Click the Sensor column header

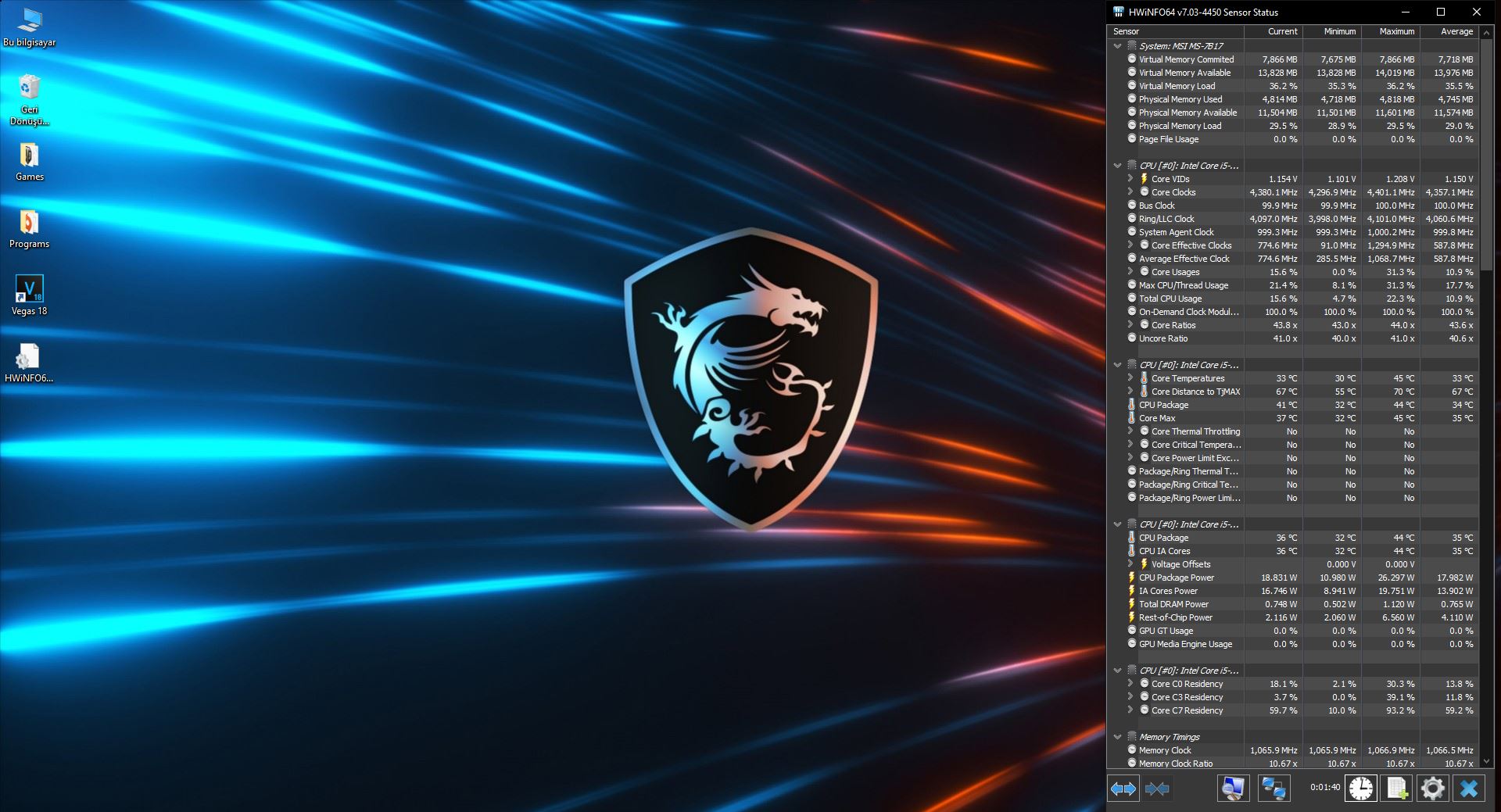click(1176, 31)
